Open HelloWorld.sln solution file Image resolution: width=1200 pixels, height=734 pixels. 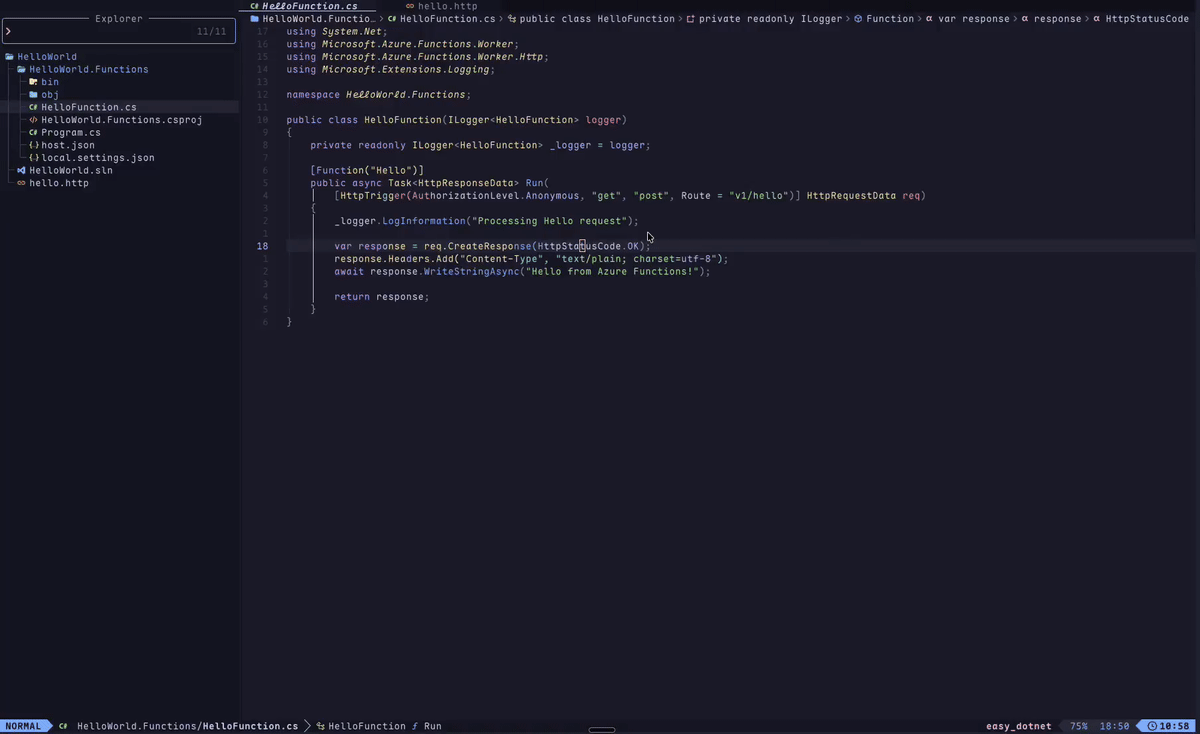click(x=71, y=170)
